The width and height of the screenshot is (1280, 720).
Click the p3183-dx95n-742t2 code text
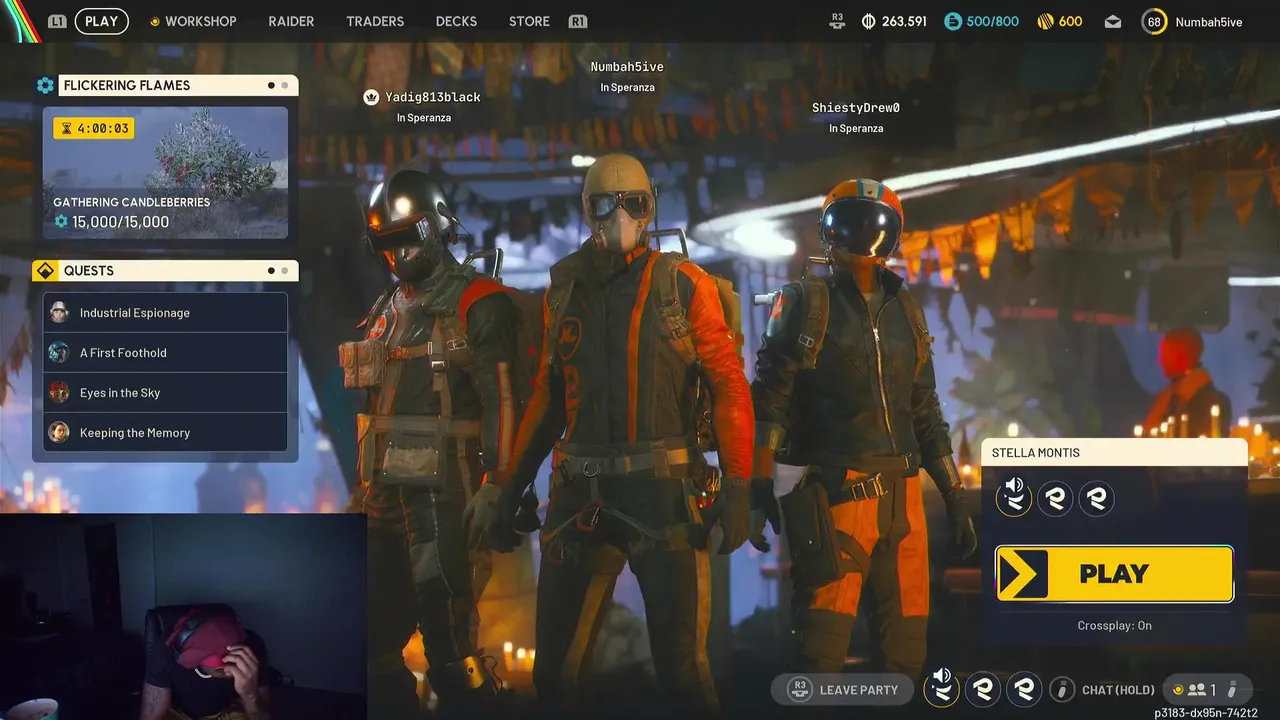coord(1206,712)
